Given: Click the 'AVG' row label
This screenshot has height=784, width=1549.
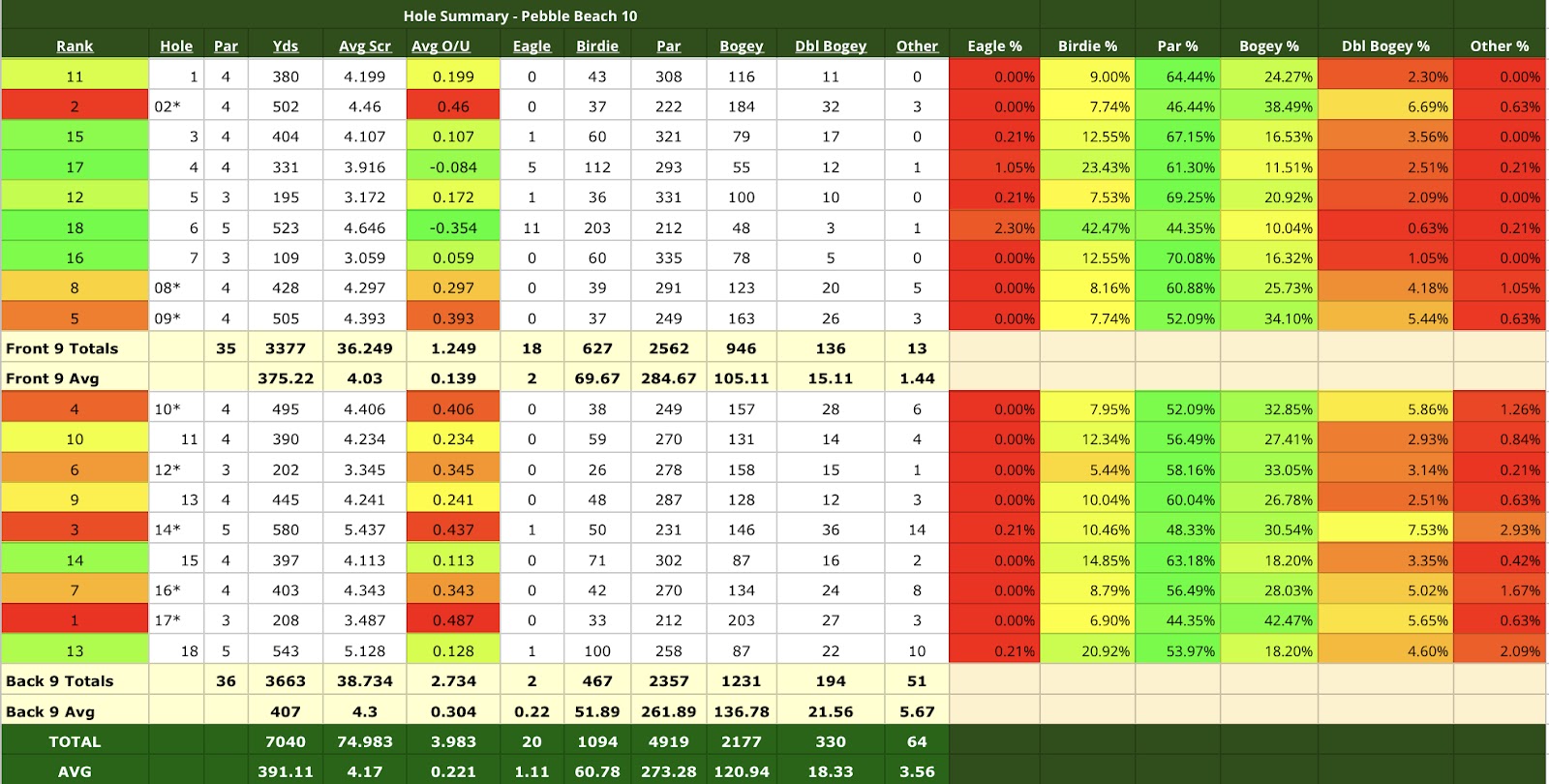Looking at the screenshot, I should 75,771.
